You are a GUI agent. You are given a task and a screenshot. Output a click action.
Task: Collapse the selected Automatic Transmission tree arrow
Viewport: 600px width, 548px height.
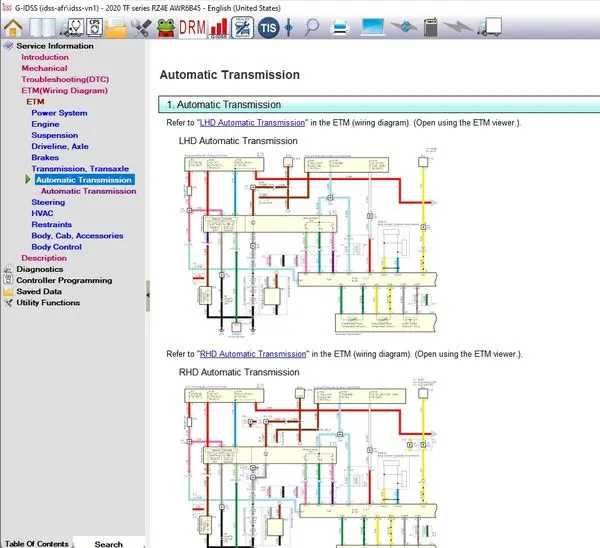(x=28, y=179)
